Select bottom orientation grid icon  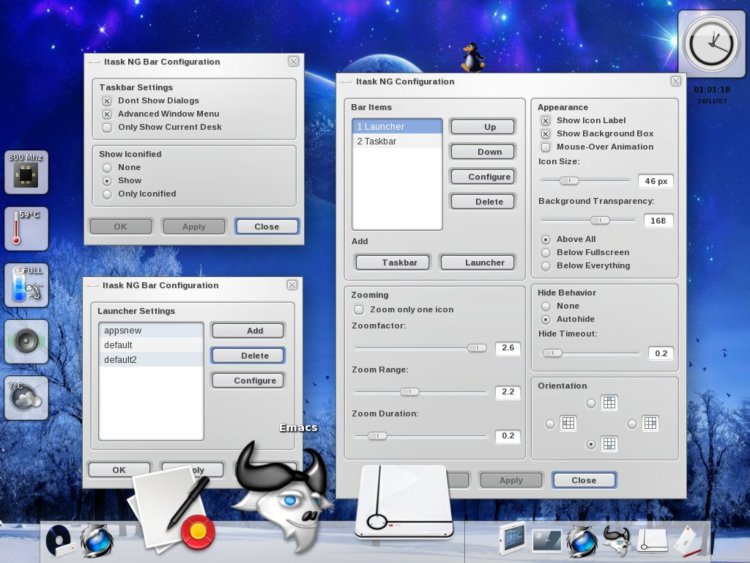click(609, 444)
